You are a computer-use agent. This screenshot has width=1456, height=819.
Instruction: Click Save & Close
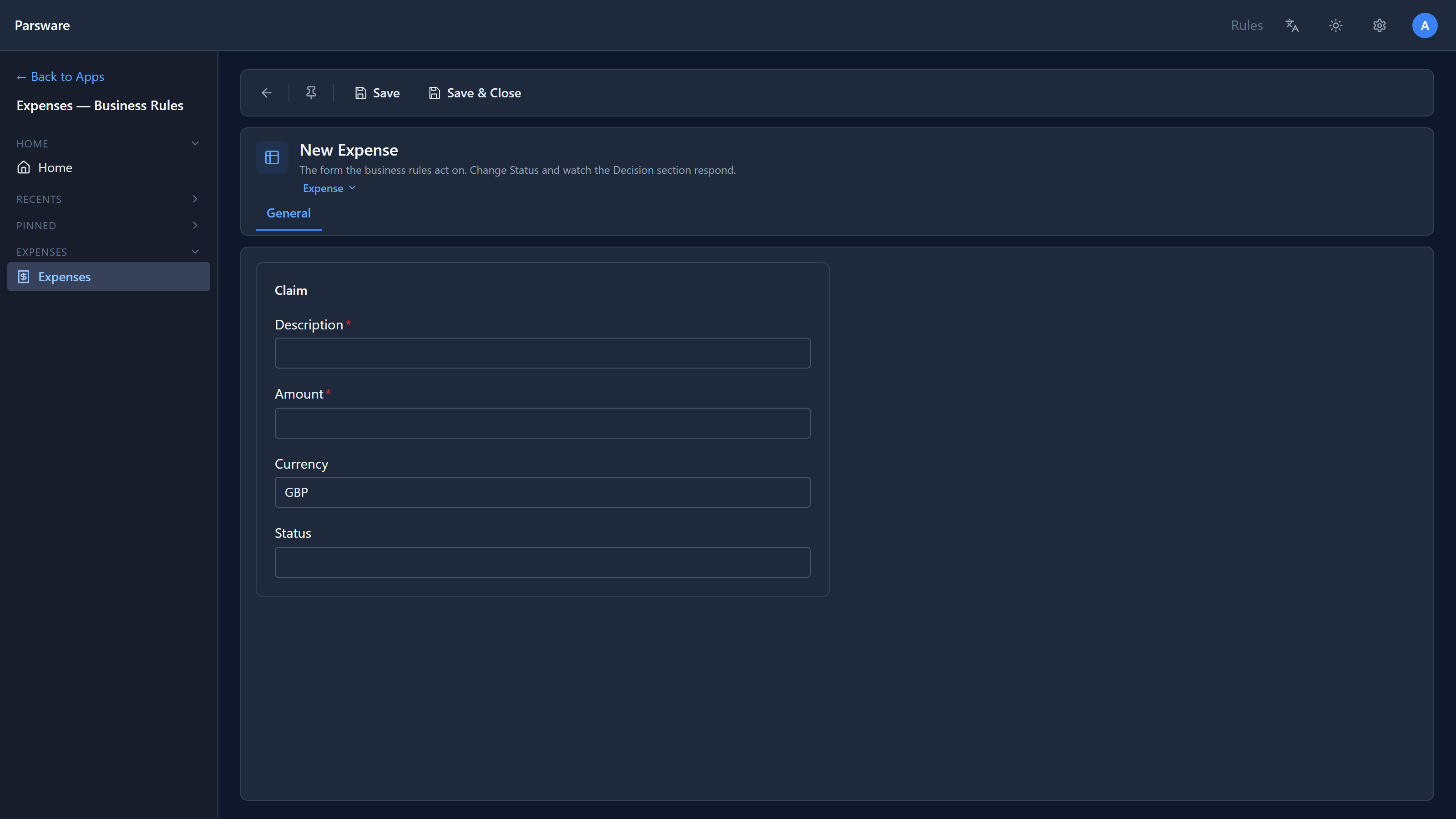pos(475,93)
